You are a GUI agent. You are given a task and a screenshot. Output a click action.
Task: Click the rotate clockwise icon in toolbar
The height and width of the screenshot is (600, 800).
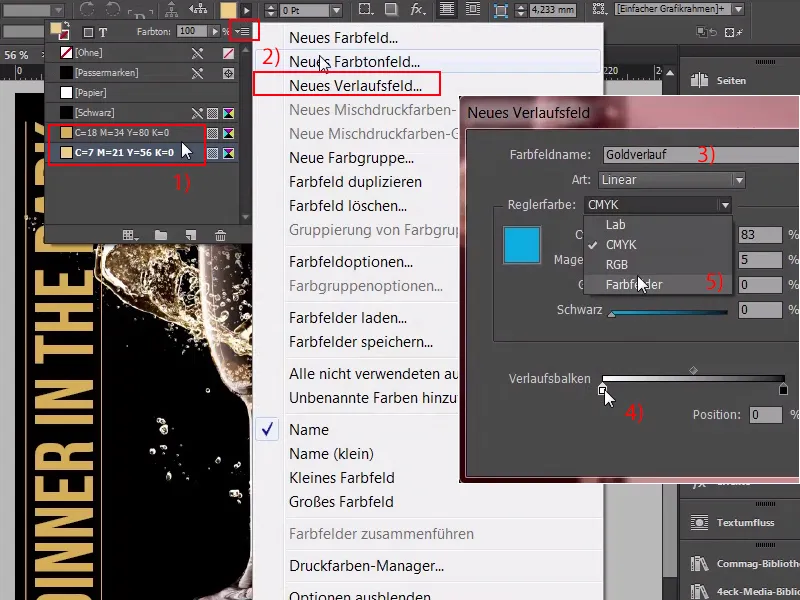click(87, 9)
